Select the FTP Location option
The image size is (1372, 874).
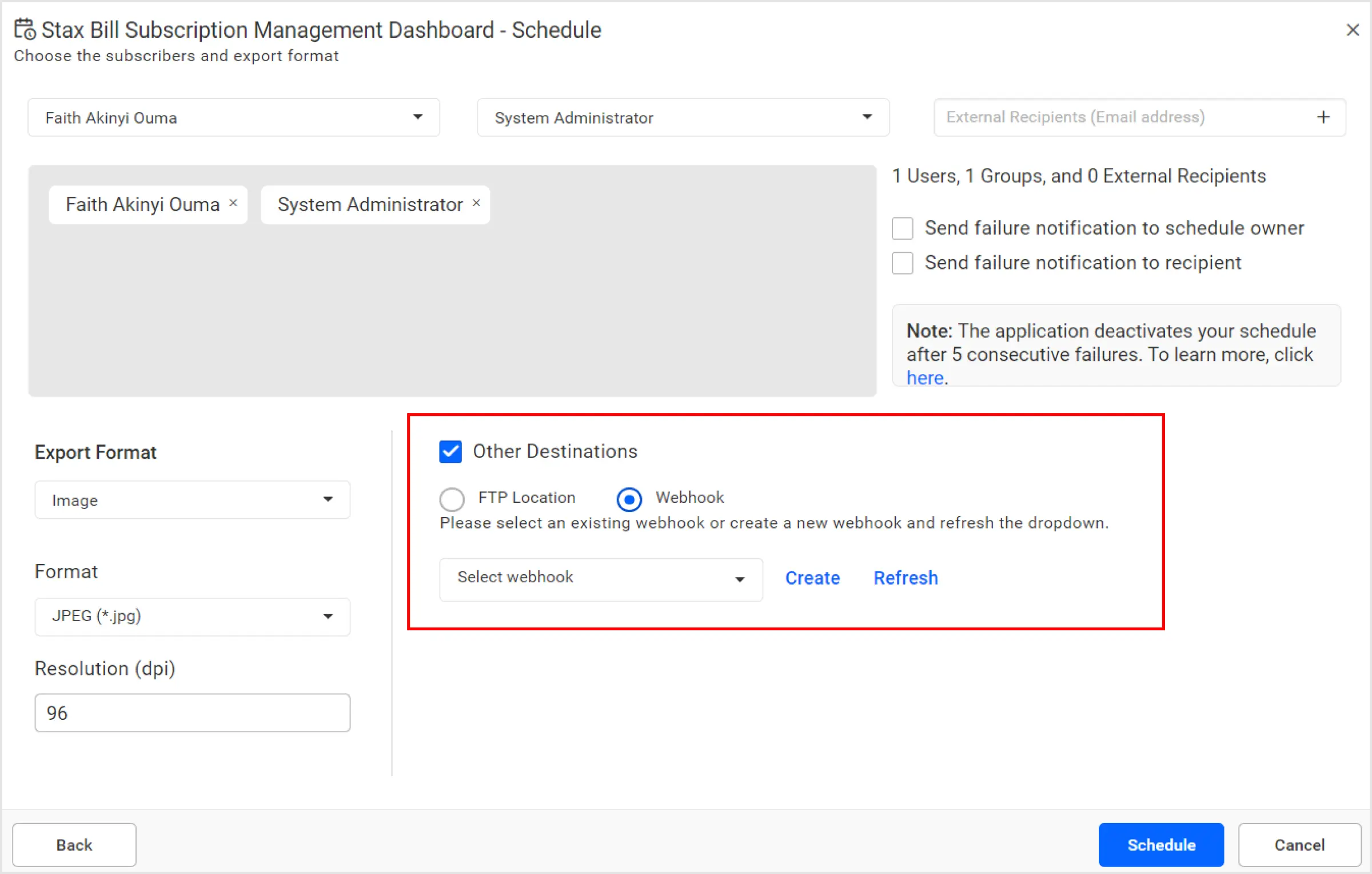coord(452,499)
